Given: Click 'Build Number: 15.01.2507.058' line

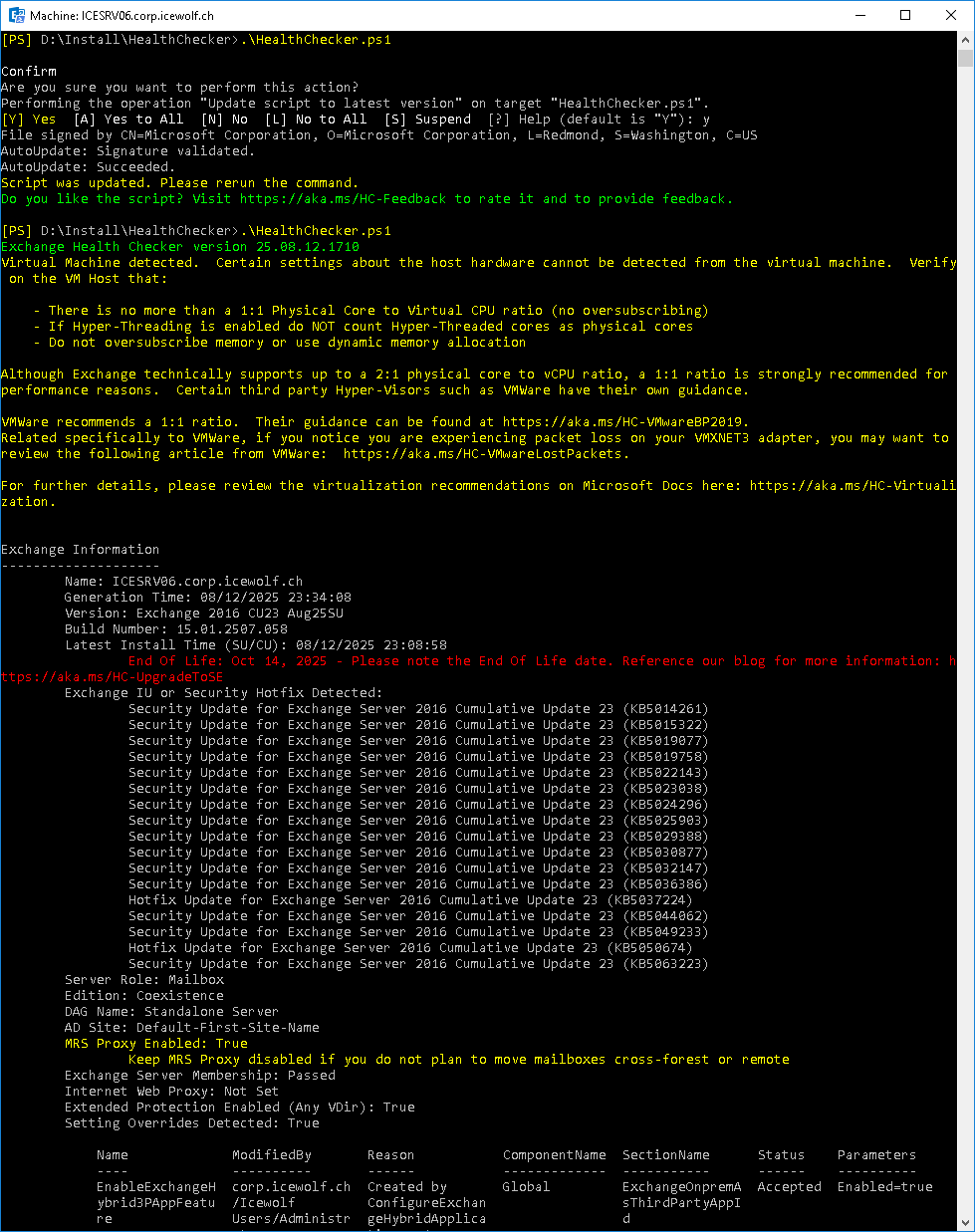Looking at the screenshot, I should (x=175, y=629).
